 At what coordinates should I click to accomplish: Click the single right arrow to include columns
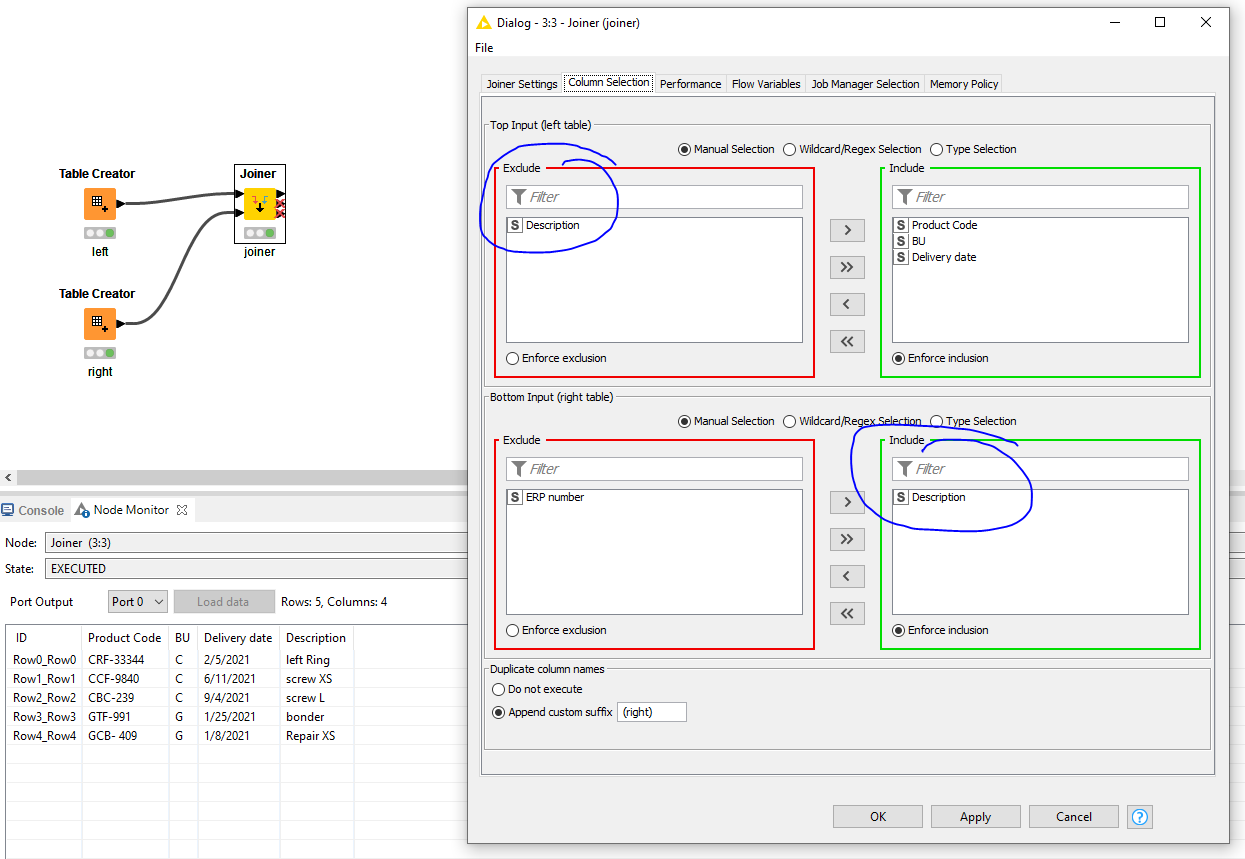pyautogui.click(x=847, y=230)
